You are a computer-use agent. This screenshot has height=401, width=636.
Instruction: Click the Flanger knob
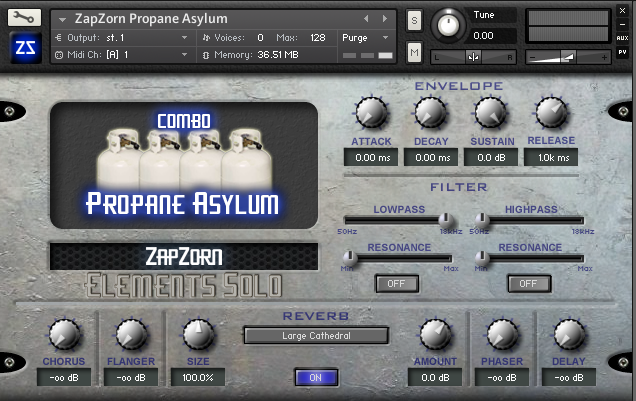[131, 335]
